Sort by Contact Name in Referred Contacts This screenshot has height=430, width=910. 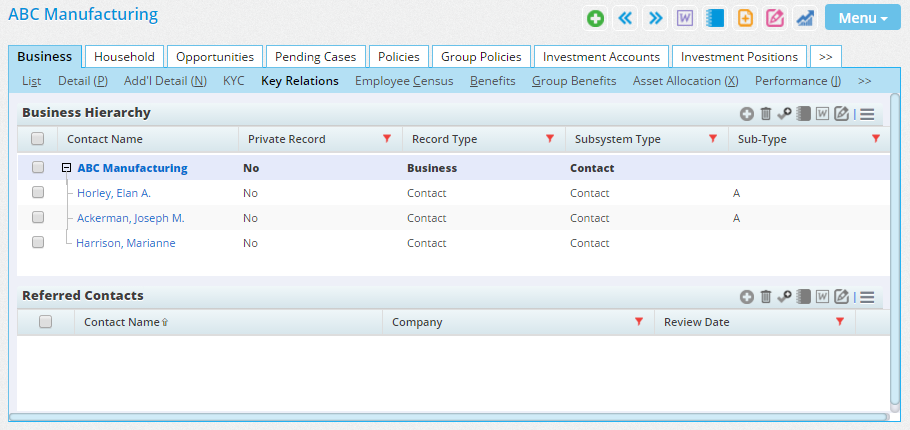point(122,322)
